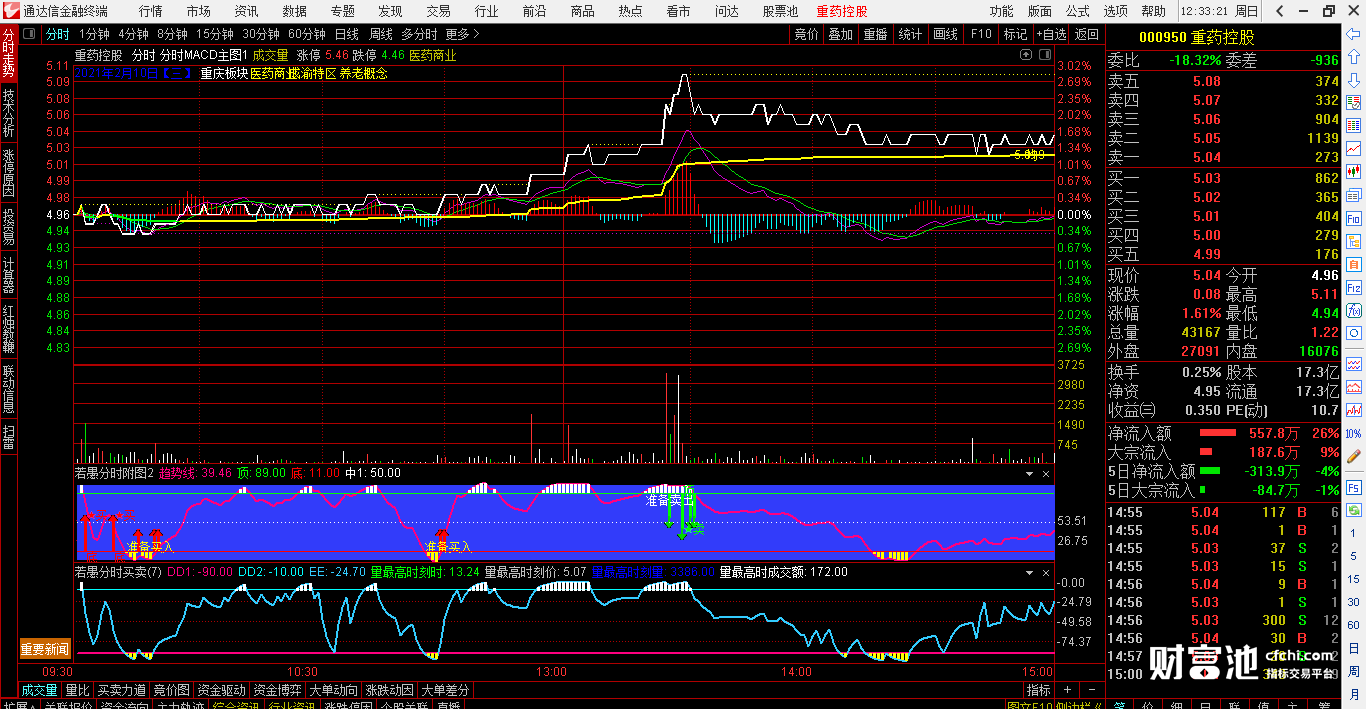The image size is (1366, 709).
Task: Select the 量比 indicator tab
Action: (x=78, y=690)
